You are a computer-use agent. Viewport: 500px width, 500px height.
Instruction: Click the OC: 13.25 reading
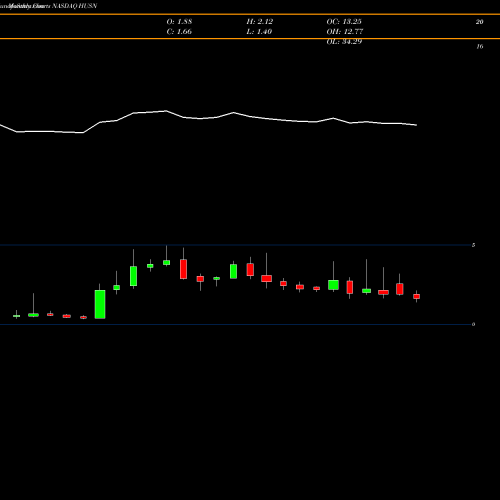[x=344, y=22]
